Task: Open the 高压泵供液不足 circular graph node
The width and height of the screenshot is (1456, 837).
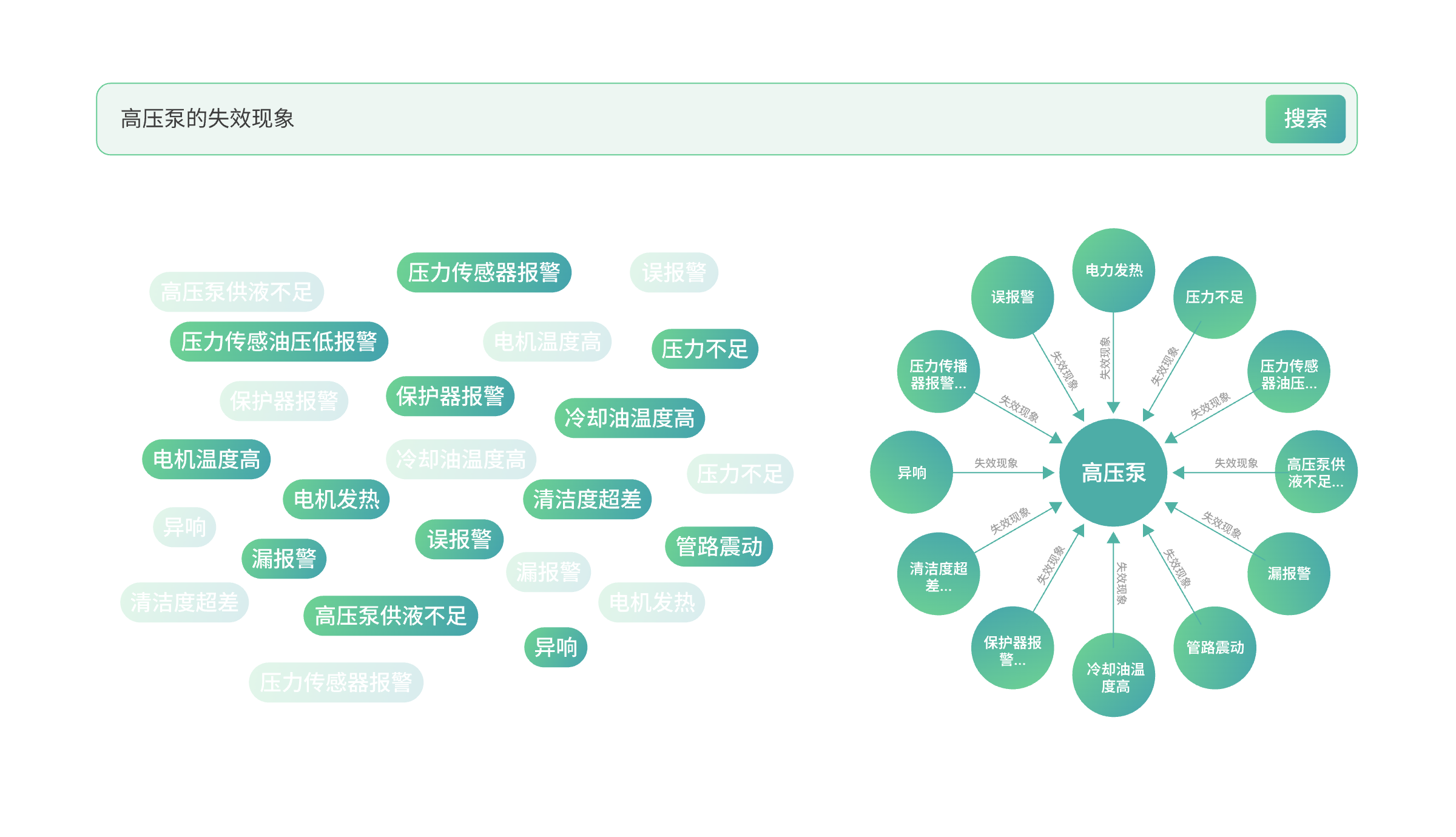Action: coord(1316,472)
